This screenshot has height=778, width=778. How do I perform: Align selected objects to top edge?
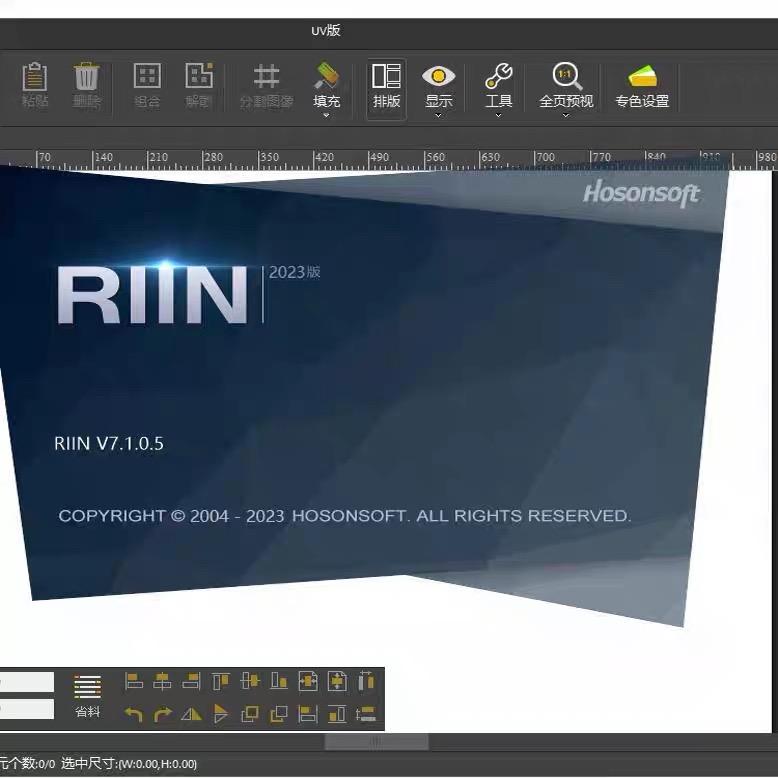pyautogui.click(x=220, y=681)
